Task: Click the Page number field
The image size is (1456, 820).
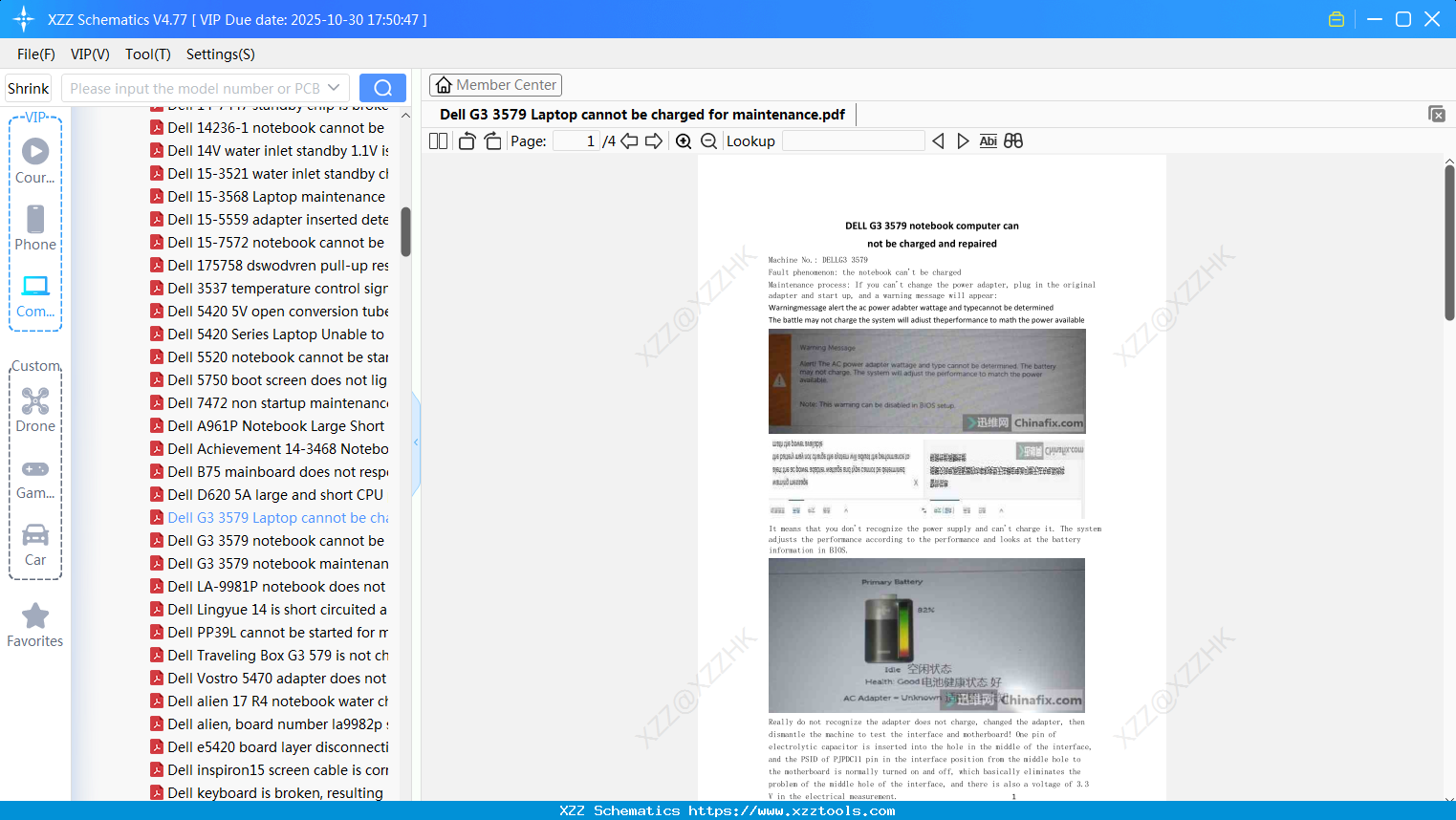Action: coord(576,141)
